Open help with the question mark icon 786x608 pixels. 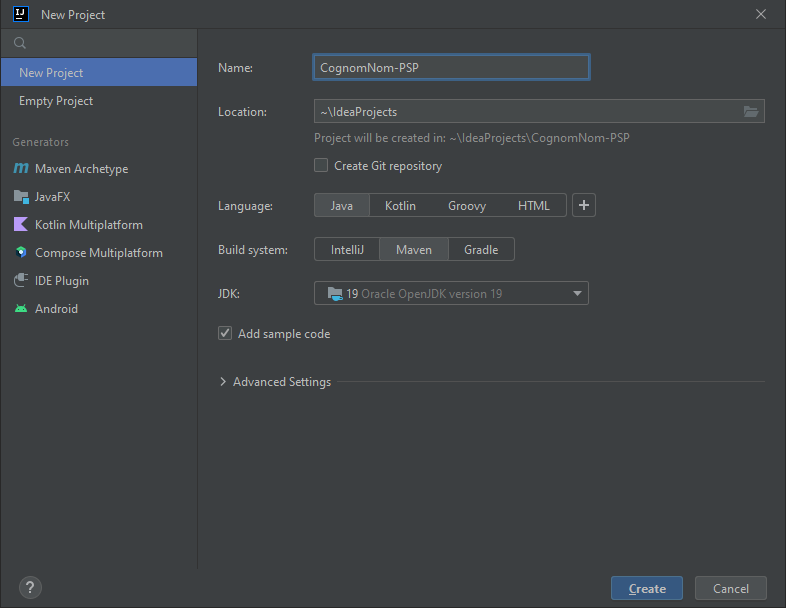click(x=30, y=588)
